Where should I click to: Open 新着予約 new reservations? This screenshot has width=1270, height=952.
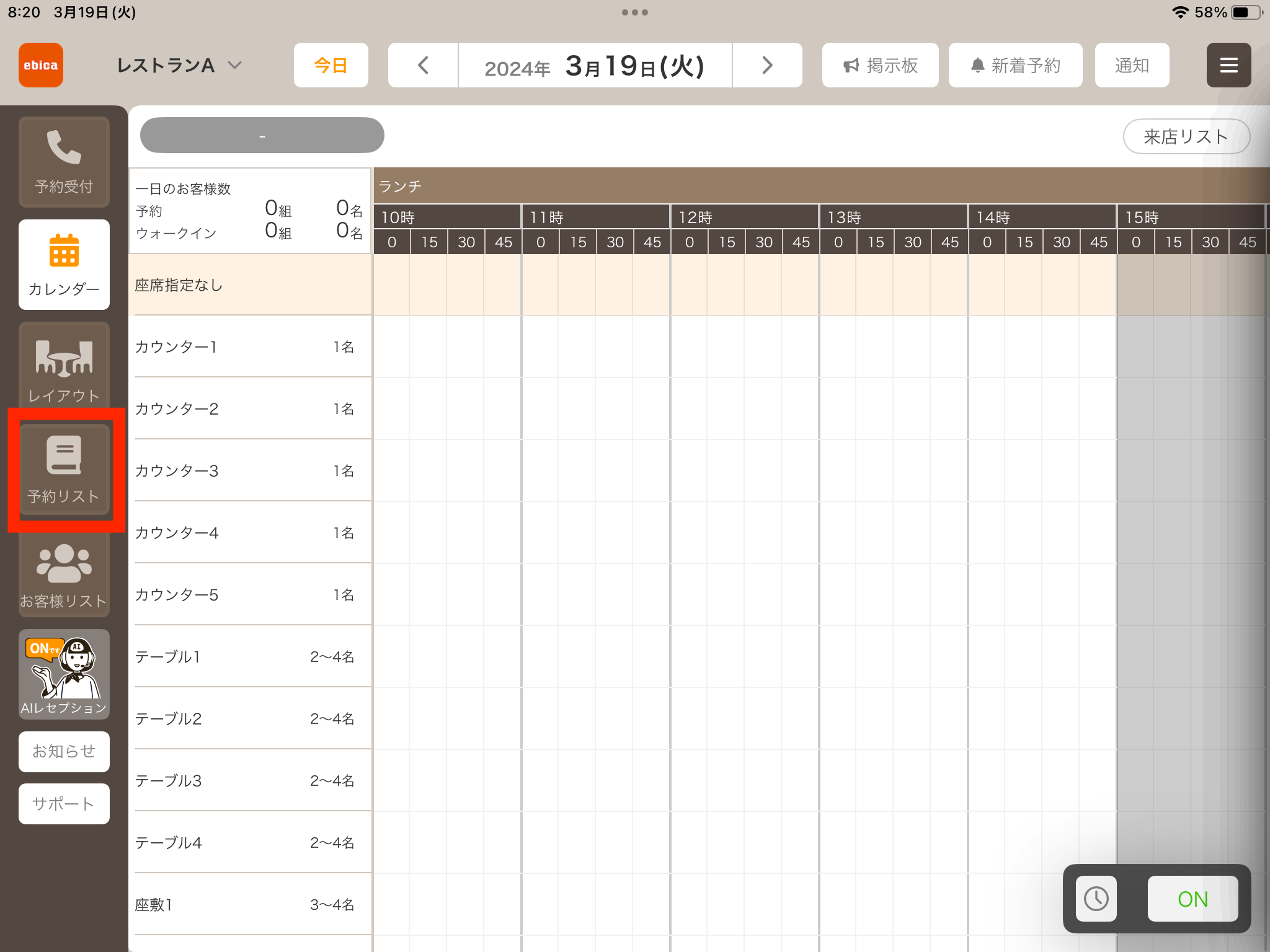tap(1015, 65)
